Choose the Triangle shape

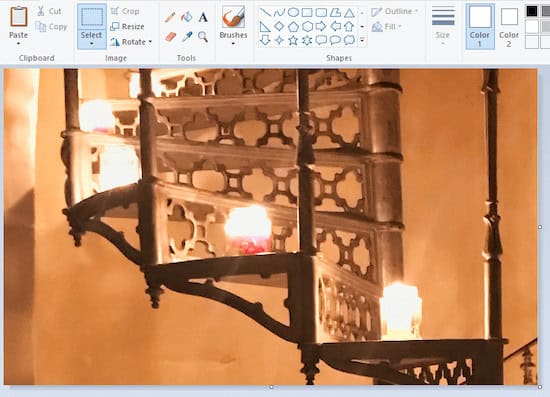pos(349,13)
